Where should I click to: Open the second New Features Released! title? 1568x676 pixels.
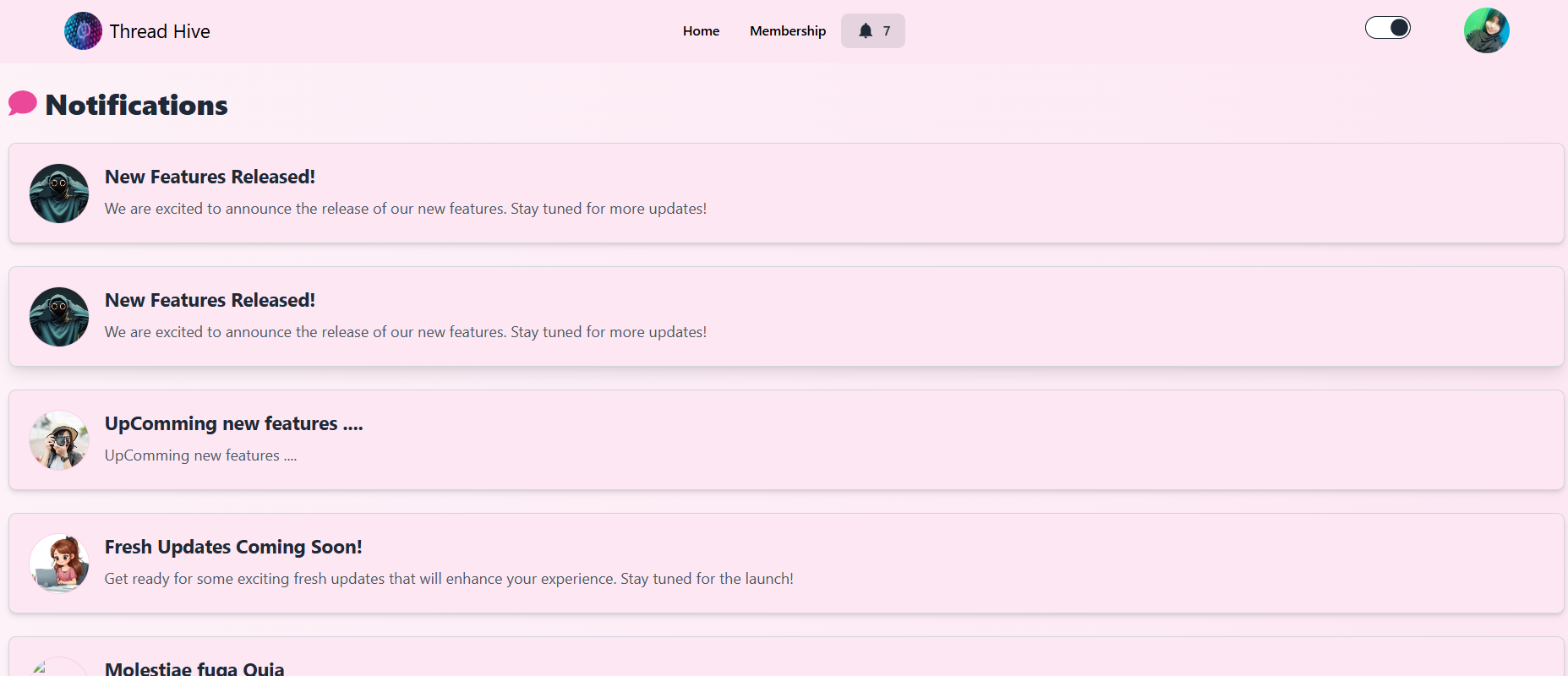tap(210, 300)
